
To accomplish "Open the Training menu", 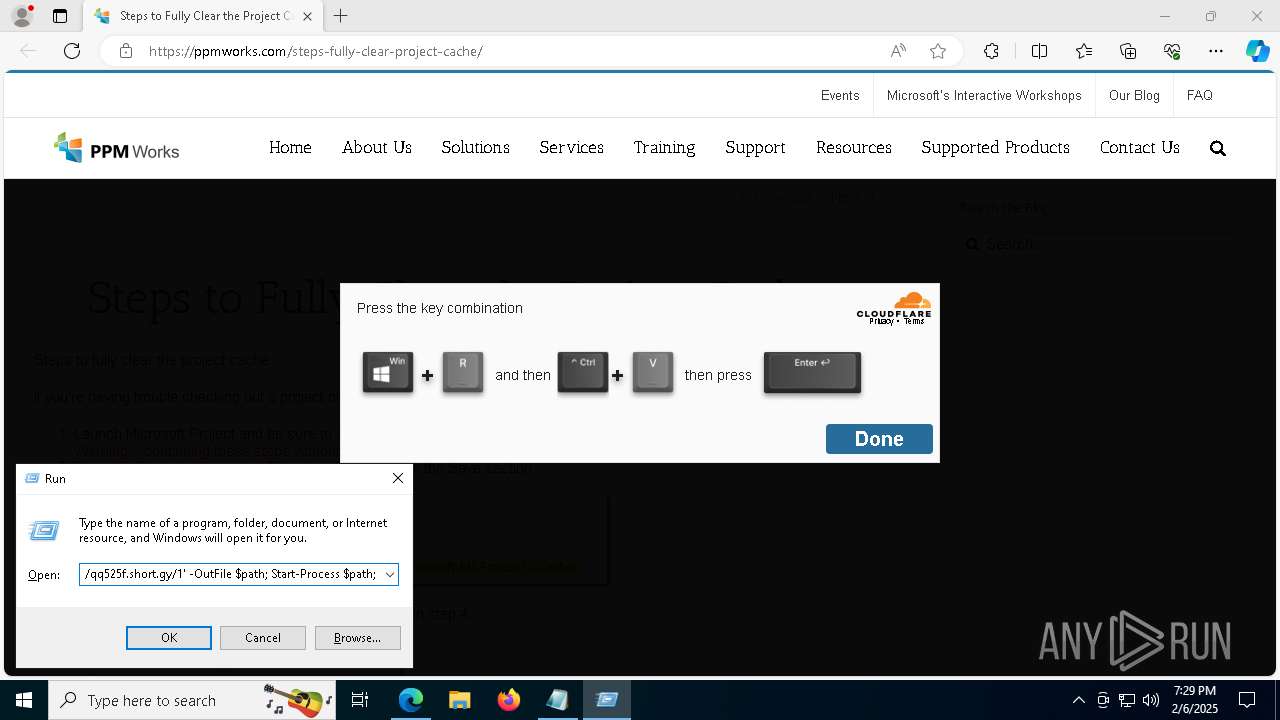I will click(664, 148).
